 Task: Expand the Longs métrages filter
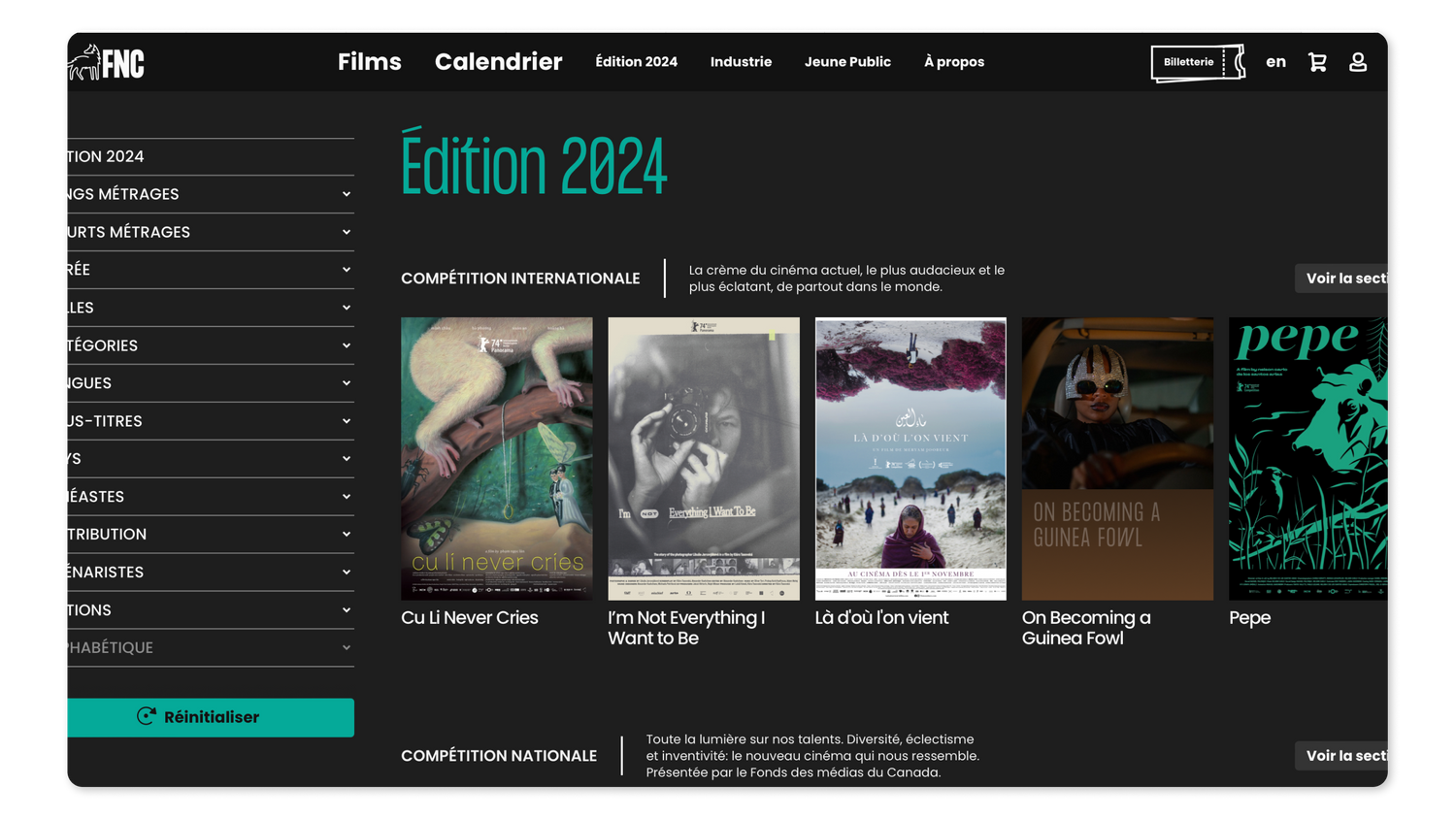(211, 194)
